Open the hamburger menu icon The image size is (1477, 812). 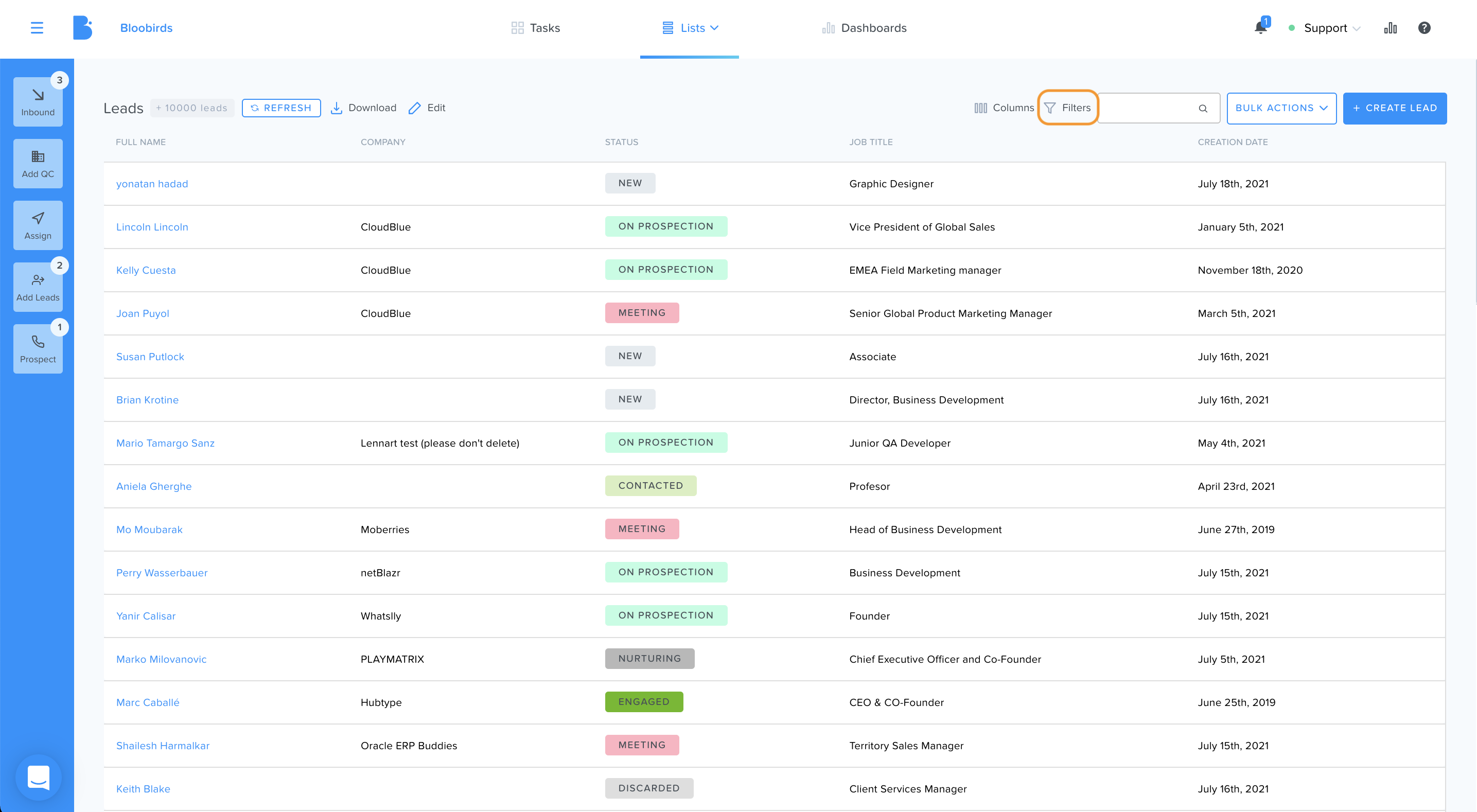coord(37,27)
